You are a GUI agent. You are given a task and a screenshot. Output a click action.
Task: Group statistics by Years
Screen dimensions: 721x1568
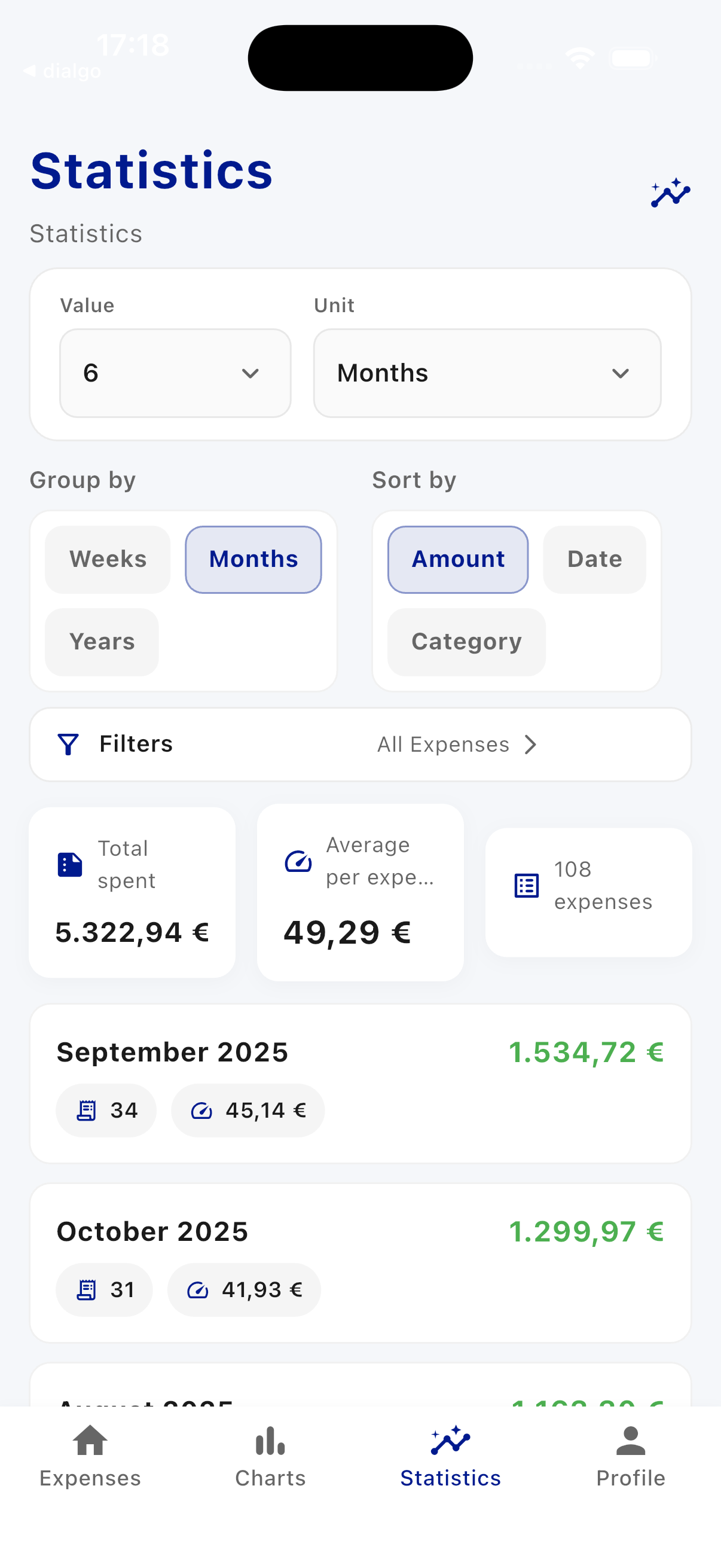(x=102, y=642)
